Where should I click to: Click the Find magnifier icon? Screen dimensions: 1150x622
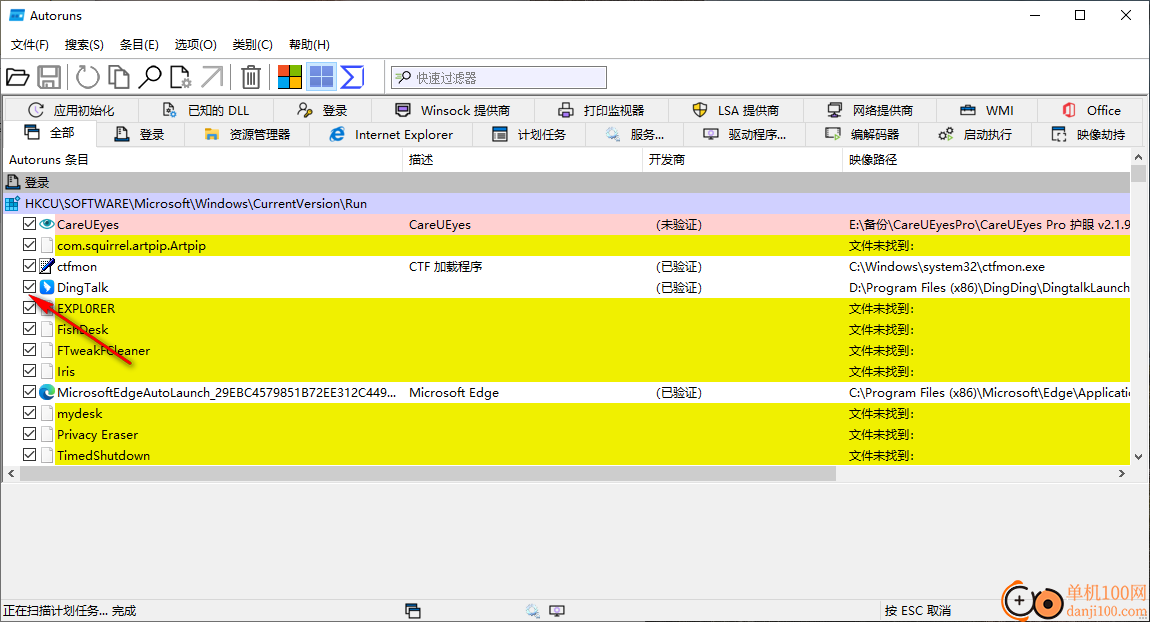pyautogui.click(x=150, y=77)
